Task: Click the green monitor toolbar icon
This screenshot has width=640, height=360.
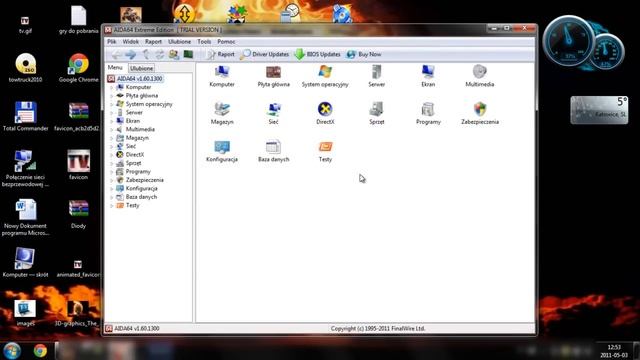Action: pyautogui.click(x=188, y=54)
